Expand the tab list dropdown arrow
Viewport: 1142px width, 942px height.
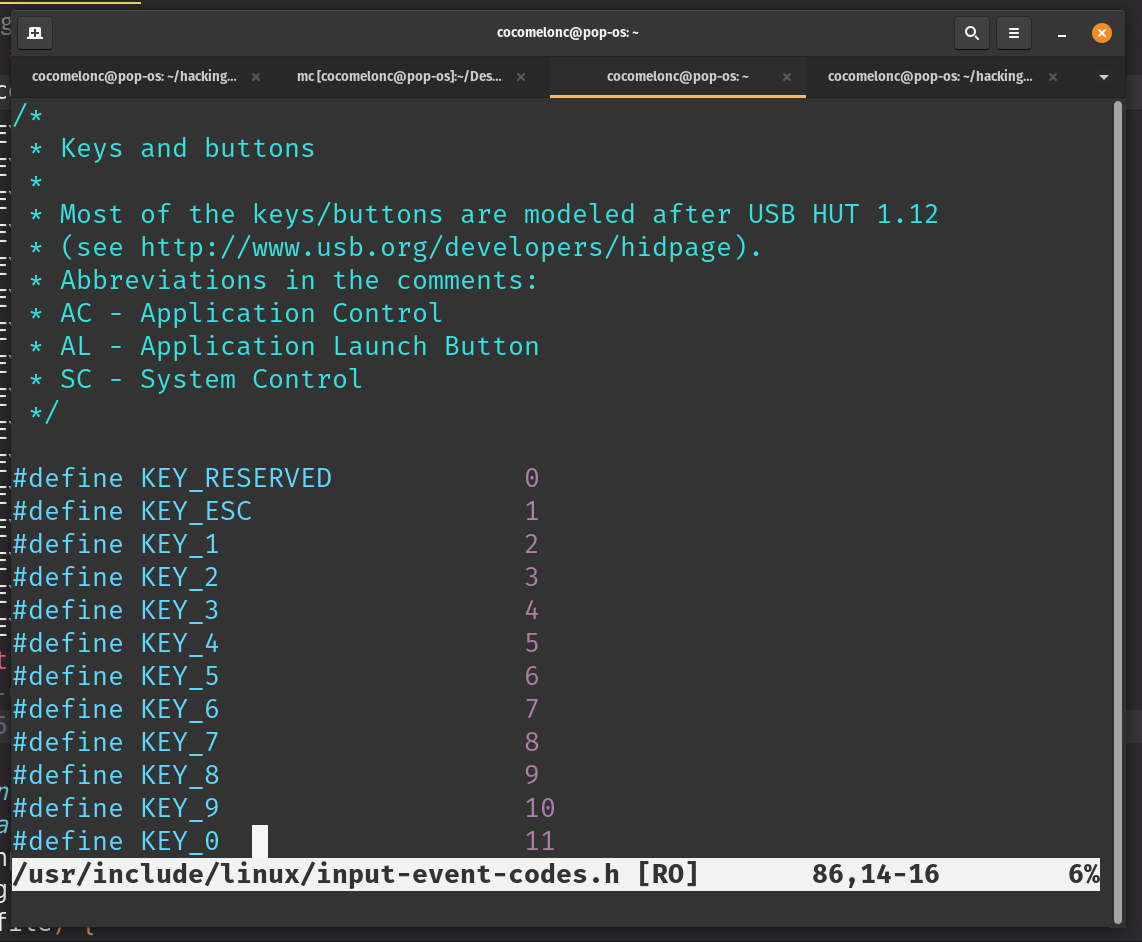pyautogui.click(x=1103, y=77)
